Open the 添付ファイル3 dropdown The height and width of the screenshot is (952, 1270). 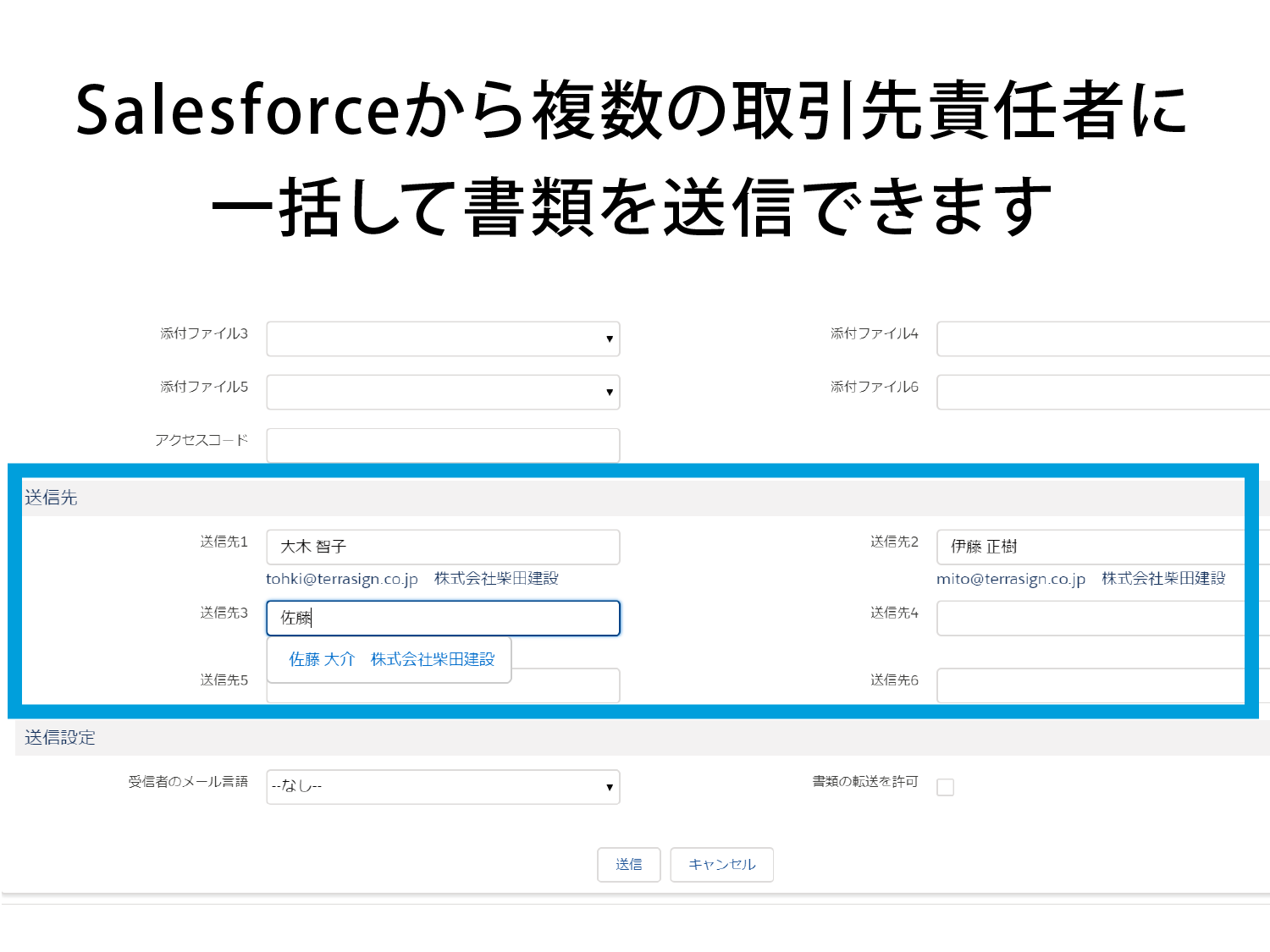[x=443, y=338]
